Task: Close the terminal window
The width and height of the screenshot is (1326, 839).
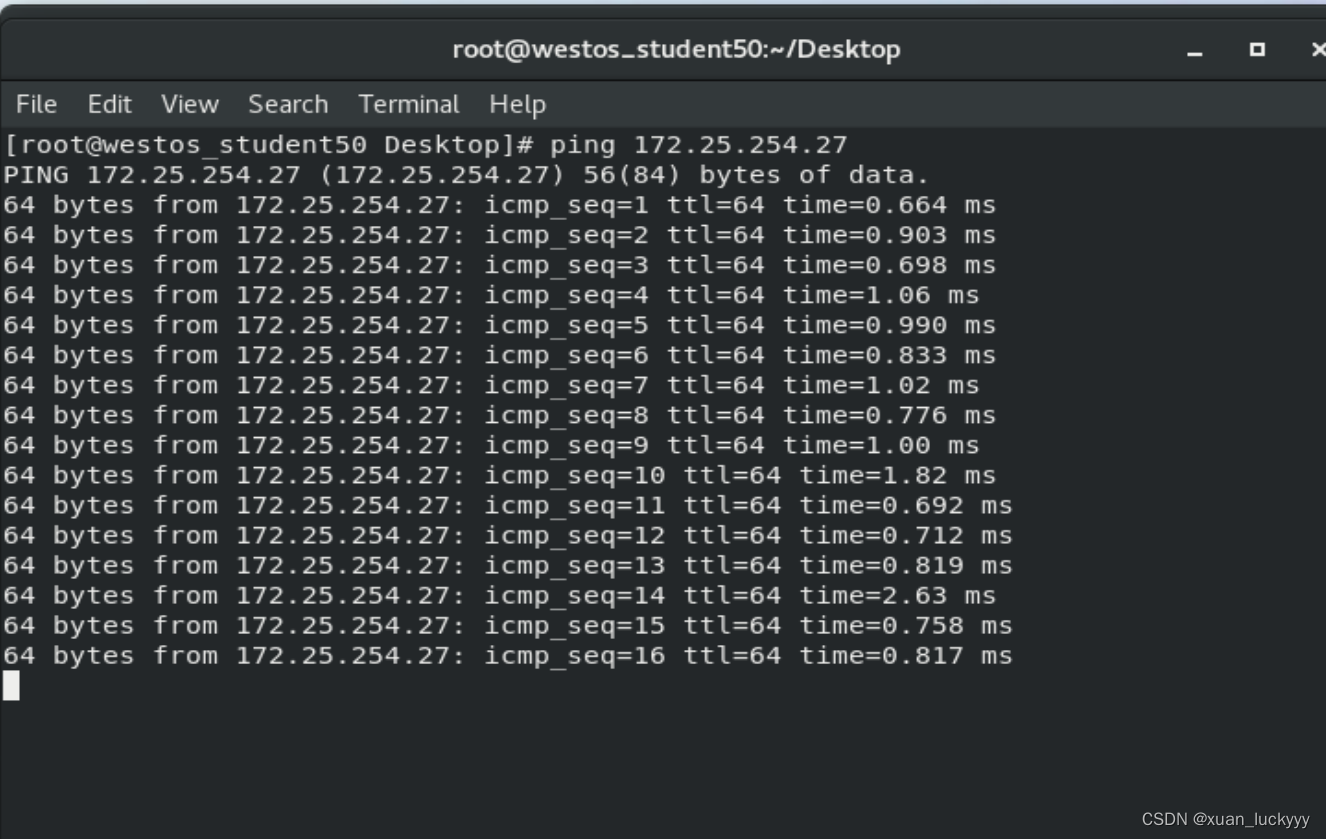Action: (1317, 49)
